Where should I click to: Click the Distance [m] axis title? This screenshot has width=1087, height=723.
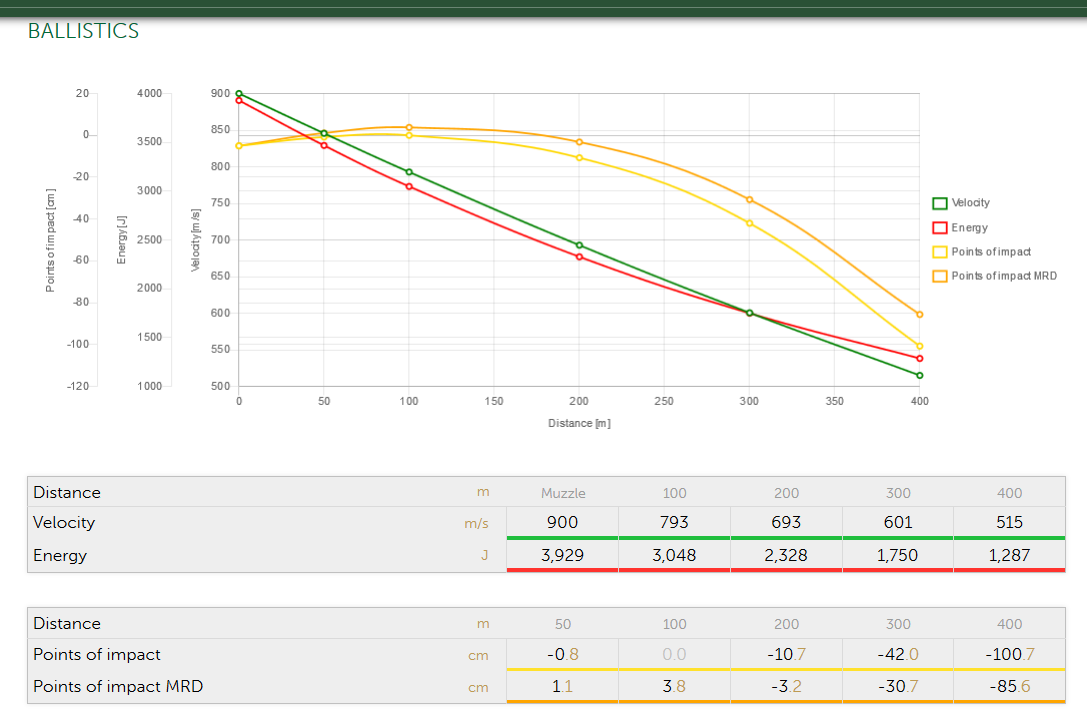(x=579, y=424)
